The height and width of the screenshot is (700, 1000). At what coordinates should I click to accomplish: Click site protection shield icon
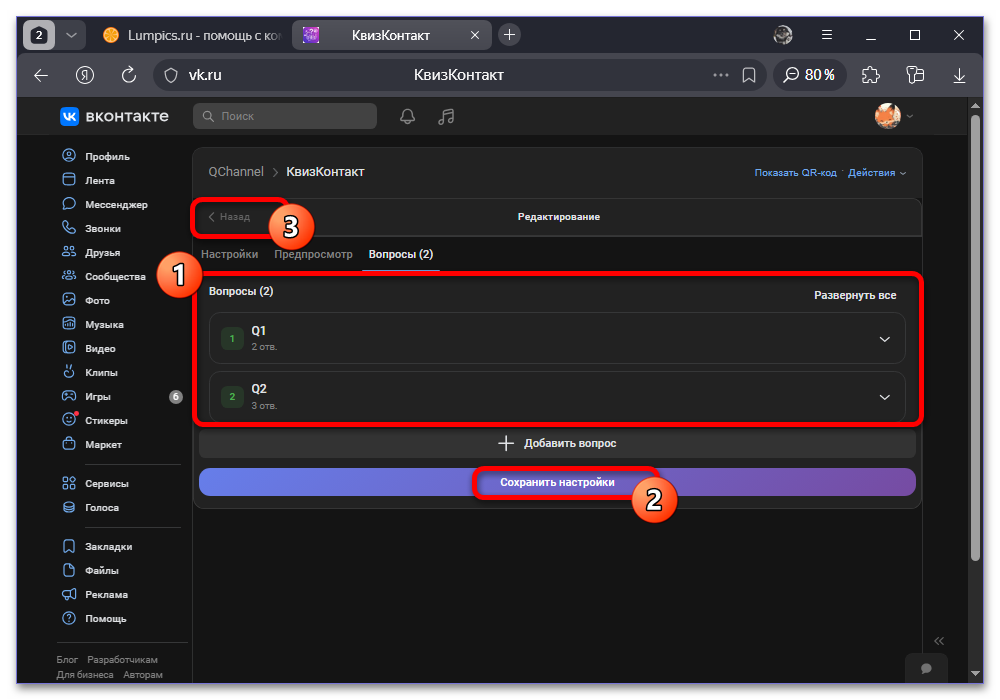coord(171,75)
